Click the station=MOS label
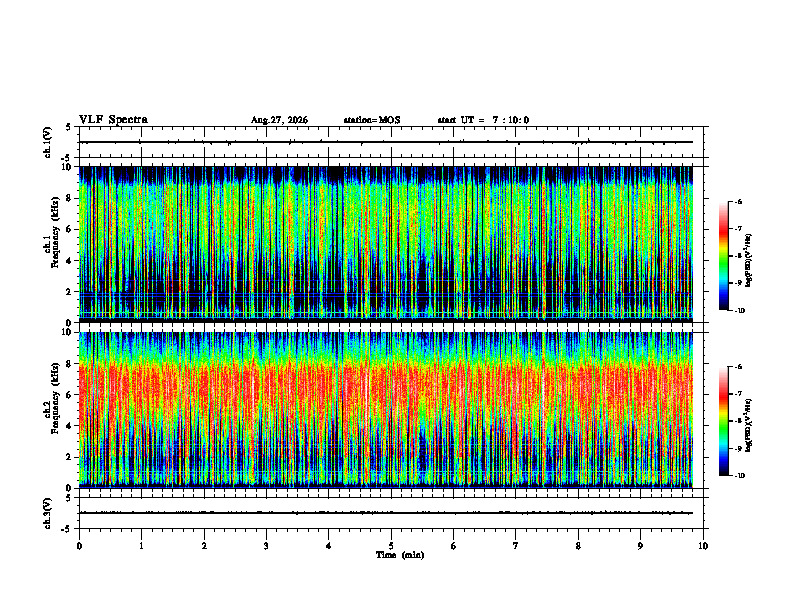792x612 pixels. point(372,120)
